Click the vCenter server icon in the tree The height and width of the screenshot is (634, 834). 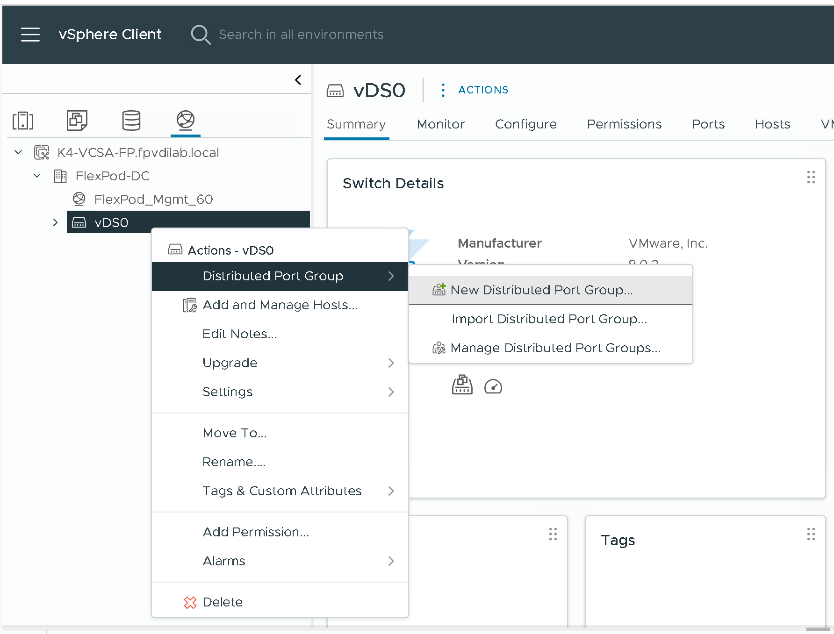(x=41, y=153)
